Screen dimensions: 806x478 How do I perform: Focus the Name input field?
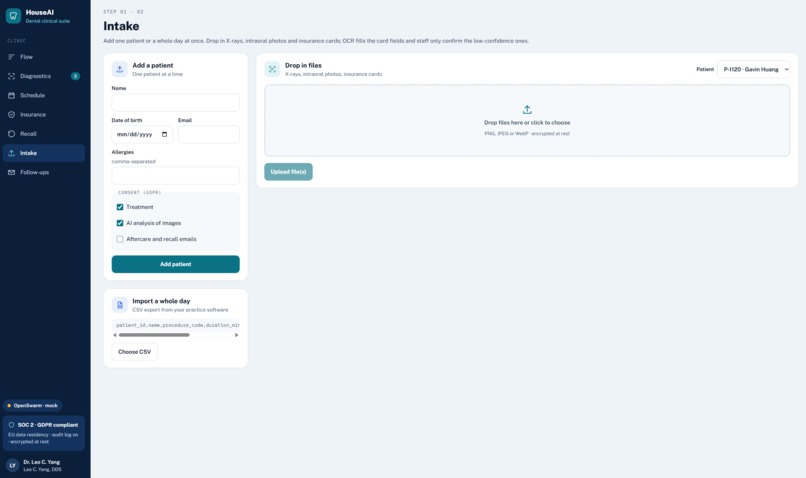tap(175, 102)
